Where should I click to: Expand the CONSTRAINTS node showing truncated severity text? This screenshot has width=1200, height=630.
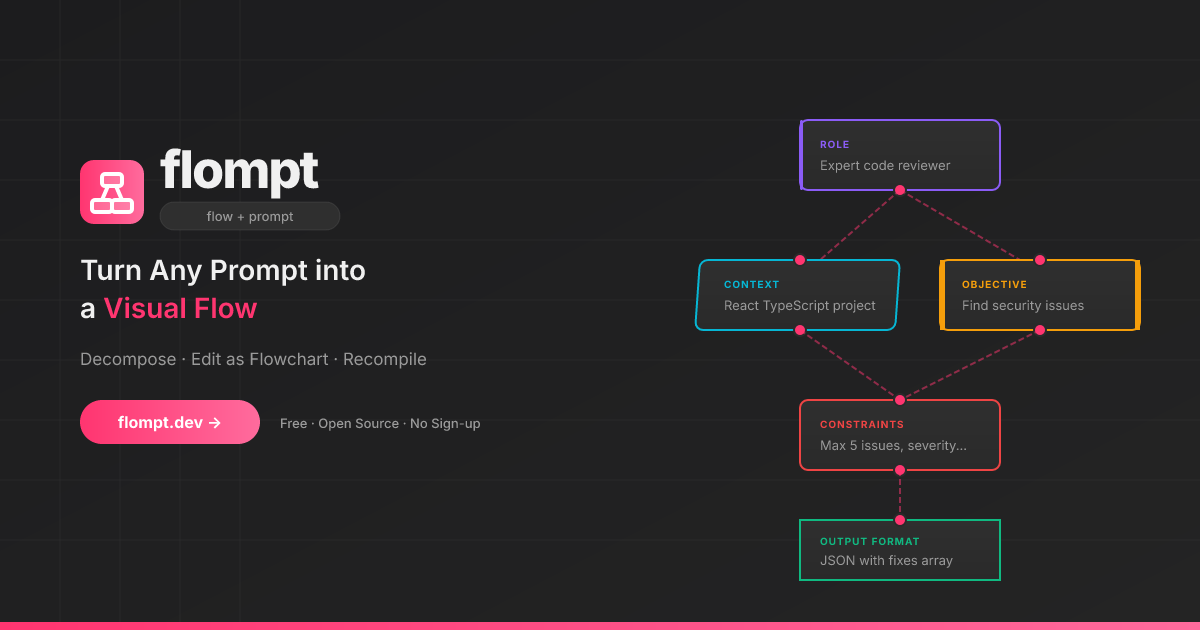coord(899,435)
